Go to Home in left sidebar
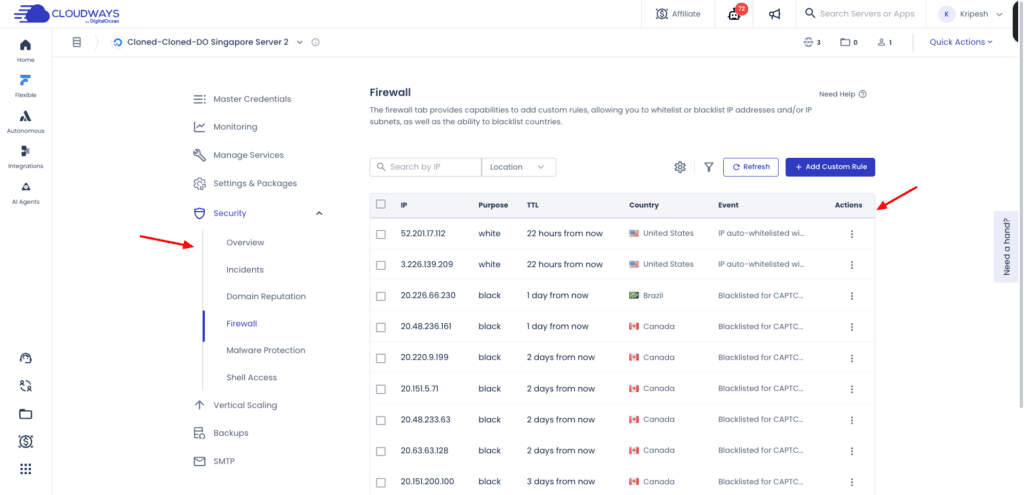This screenshot has width=1024, height=495. tap(25, 51)
